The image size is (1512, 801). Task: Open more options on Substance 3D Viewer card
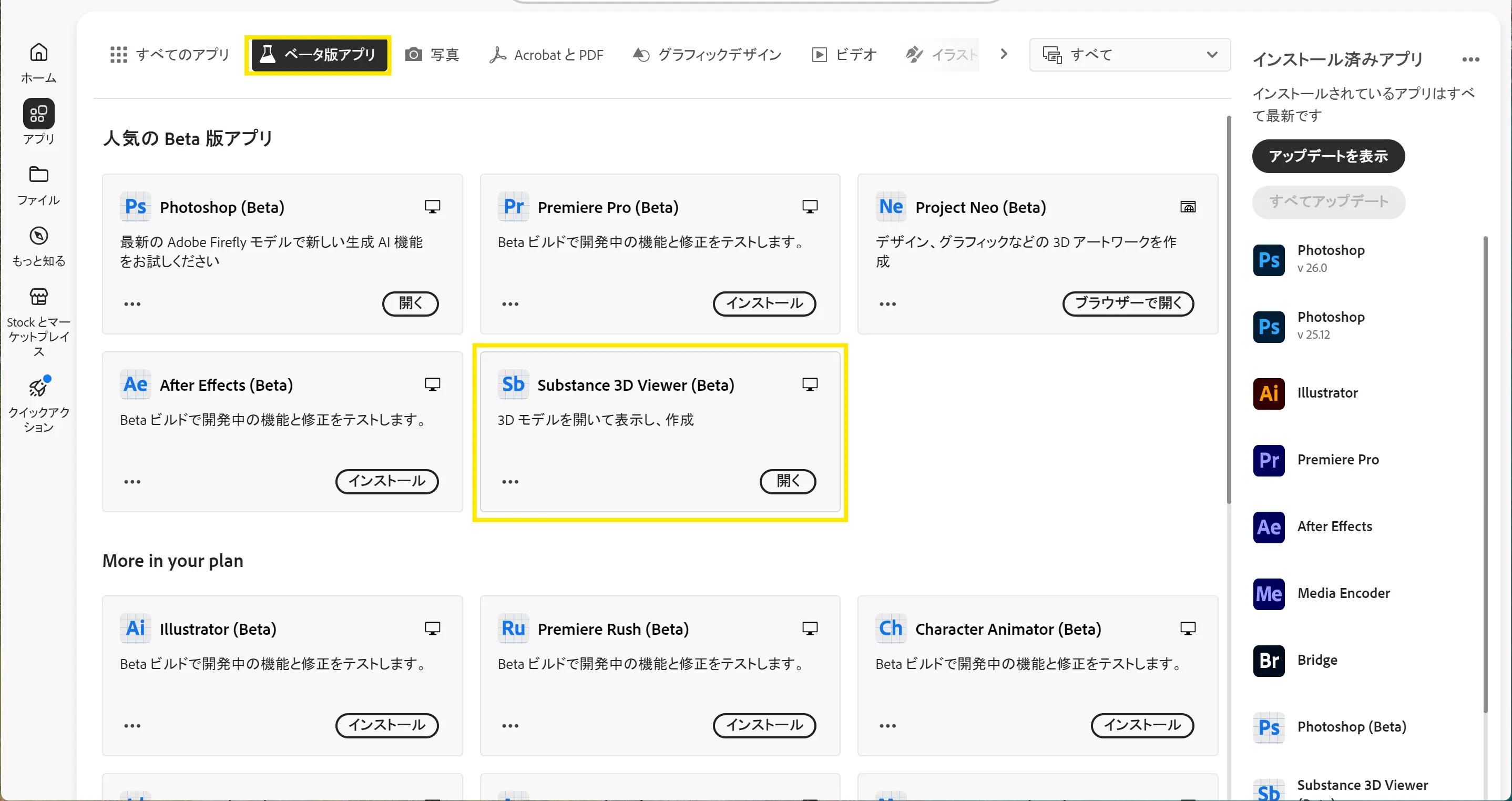coord(510,482)
